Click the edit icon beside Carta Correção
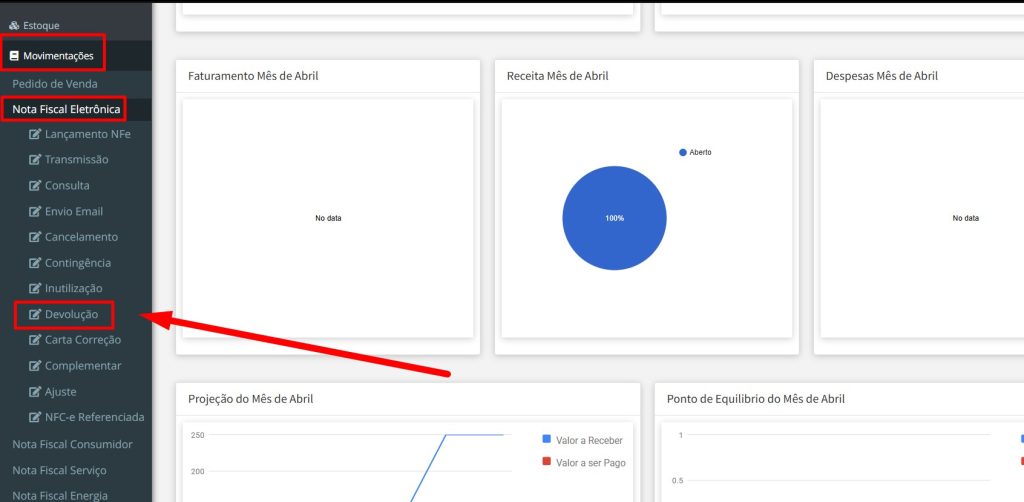The height and width of the screenshot is (502, 1024). pos(35,340)
